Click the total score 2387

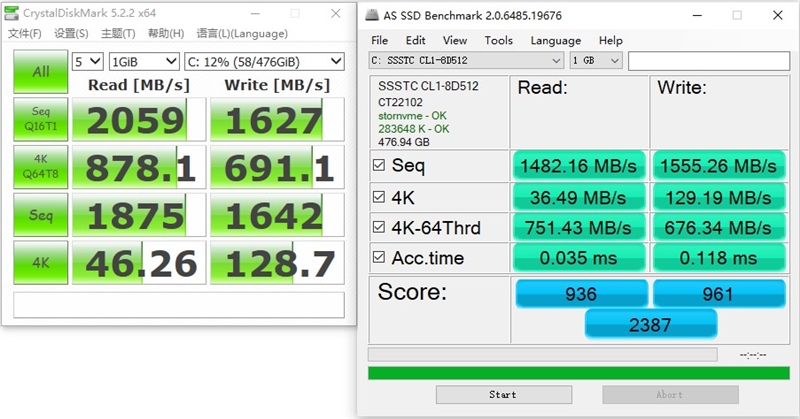pyautogui.click(x=651, y=325)
